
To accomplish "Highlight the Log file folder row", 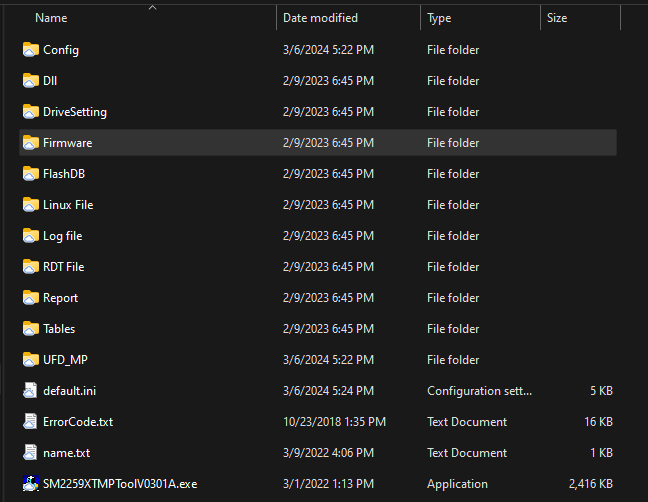I will [x=63, y=236].
